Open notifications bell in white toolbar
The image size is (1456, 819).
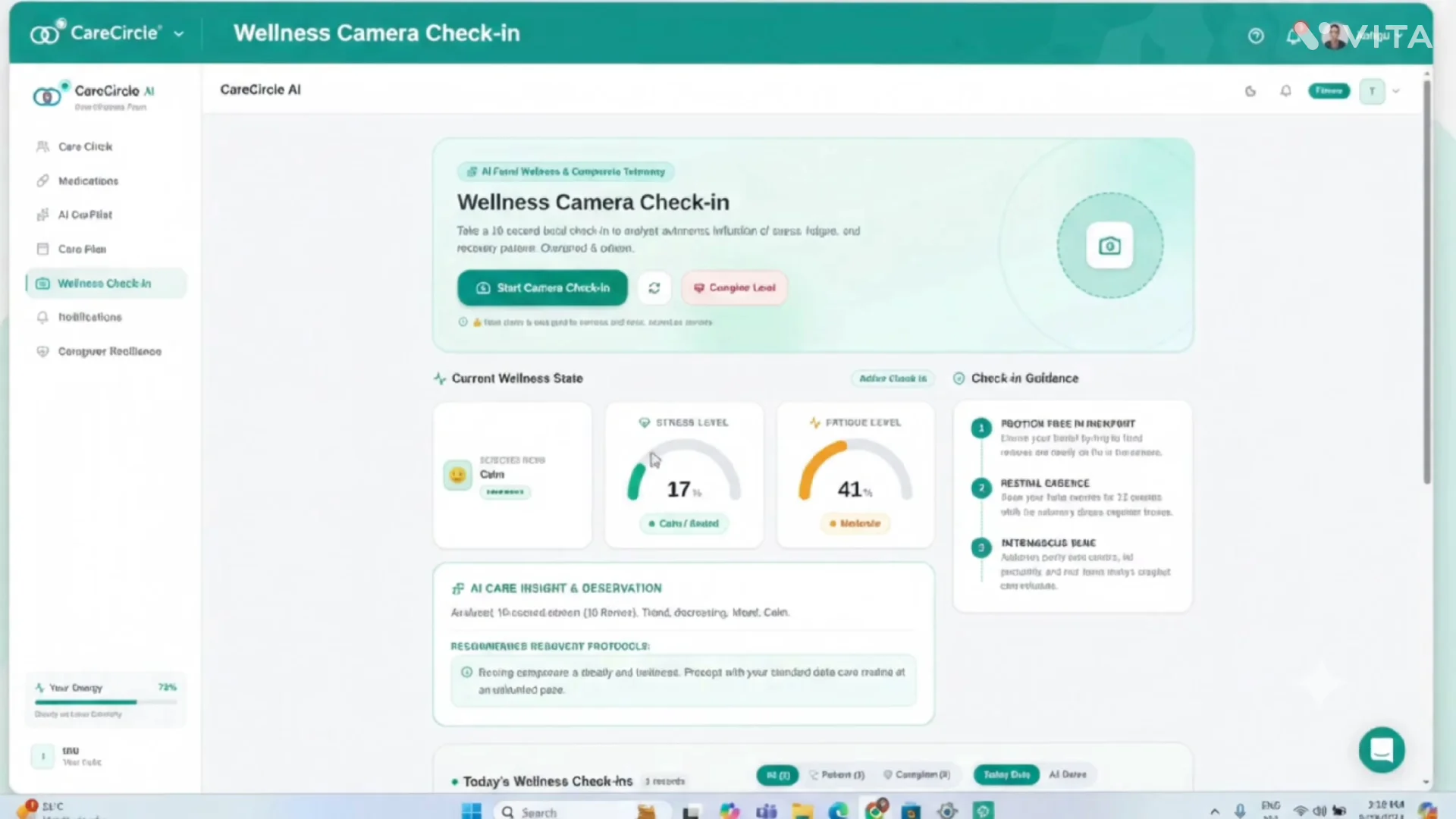coord(1285,91)
